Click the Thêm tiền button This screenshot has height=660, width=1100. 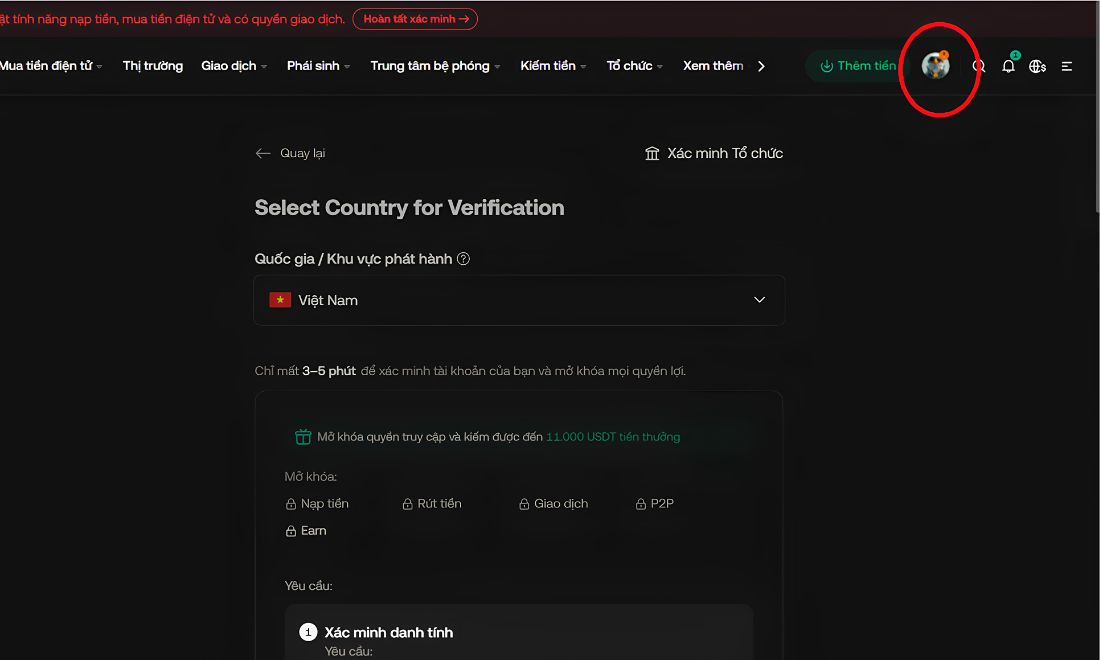pyautogui.click(x=858, y=66)
